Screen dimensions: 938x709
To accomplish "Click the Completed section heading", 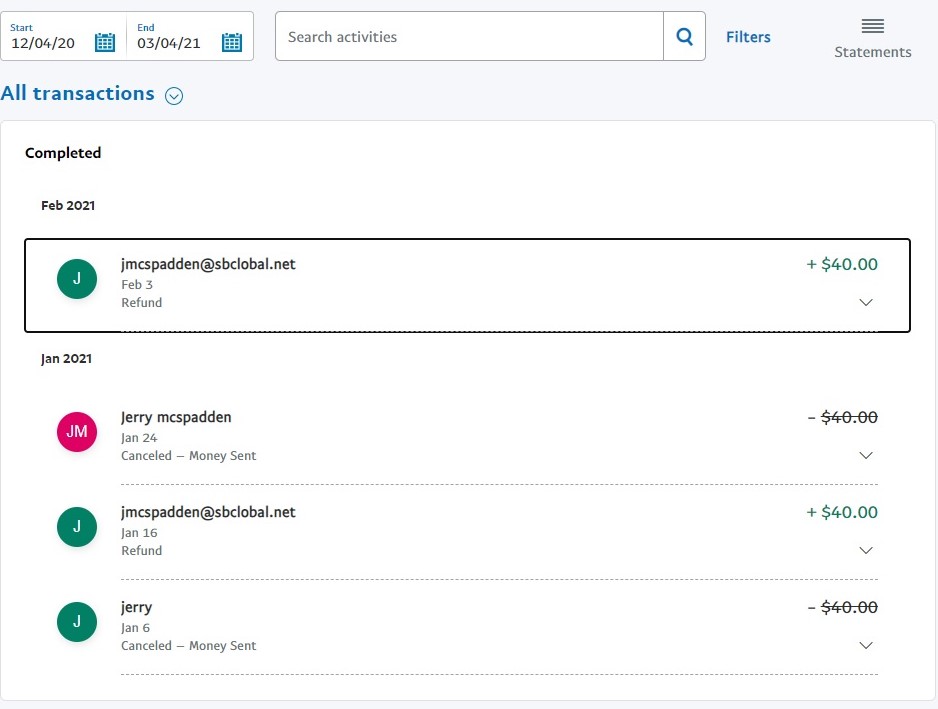I will 63,153.
